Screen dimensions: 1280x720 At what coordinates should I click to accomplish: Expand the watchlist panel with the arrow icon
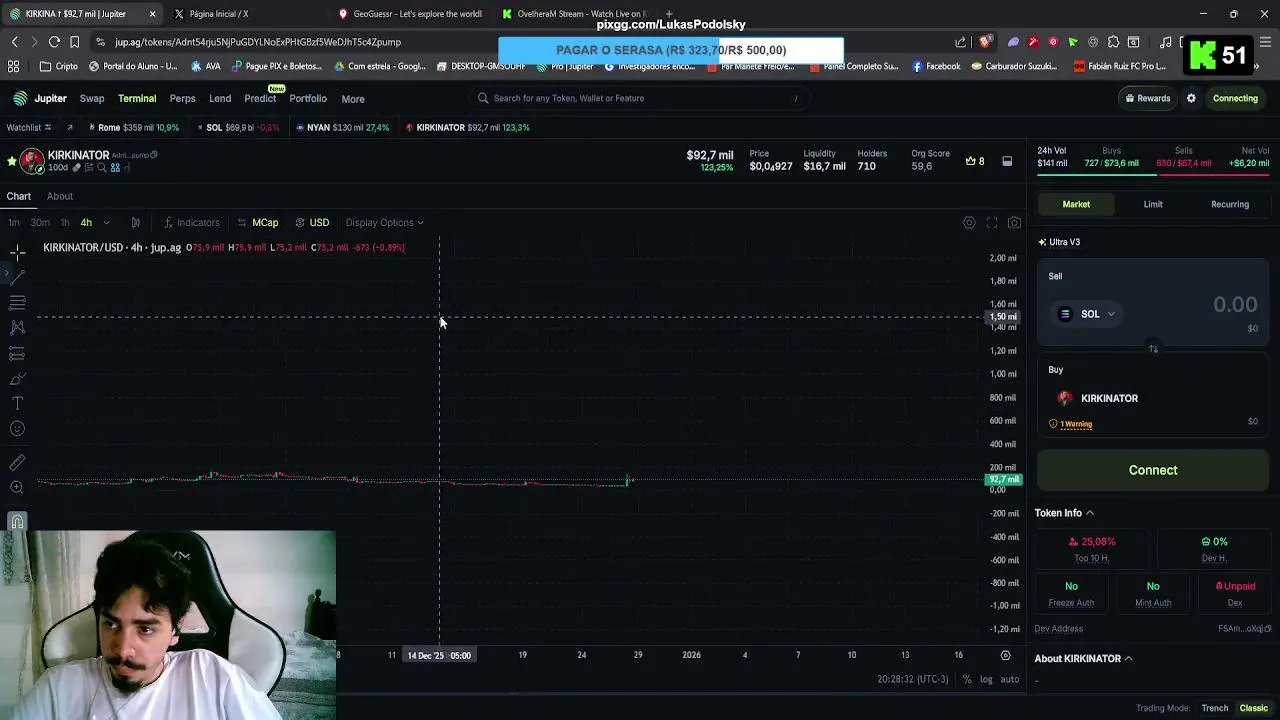pos(69,128)
